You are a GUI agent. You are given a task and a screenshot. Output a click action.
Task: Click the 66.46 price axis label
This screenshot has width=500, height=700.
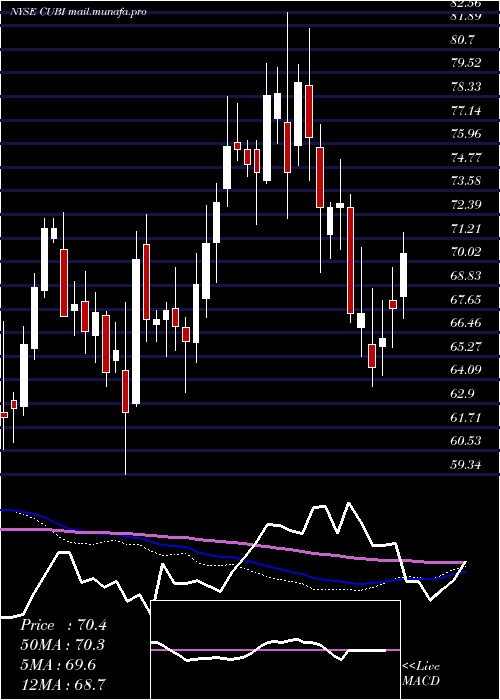pyautogui.click(x=466, y=323)
